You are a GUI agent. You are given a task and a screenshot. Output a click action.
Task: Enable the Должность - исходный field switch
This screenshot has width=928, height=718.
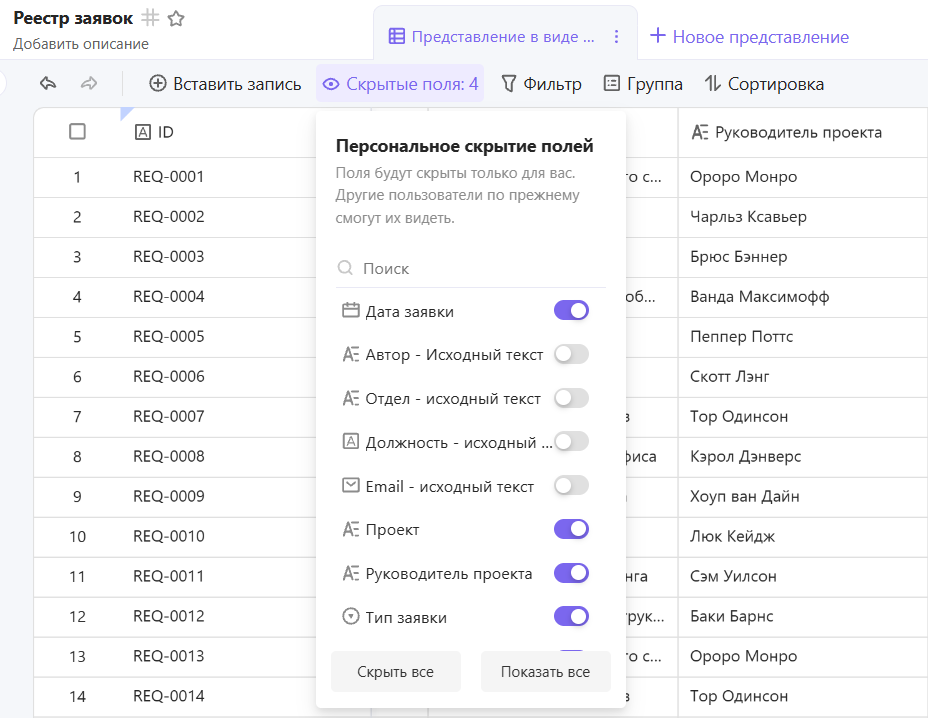tap(571, 441)
